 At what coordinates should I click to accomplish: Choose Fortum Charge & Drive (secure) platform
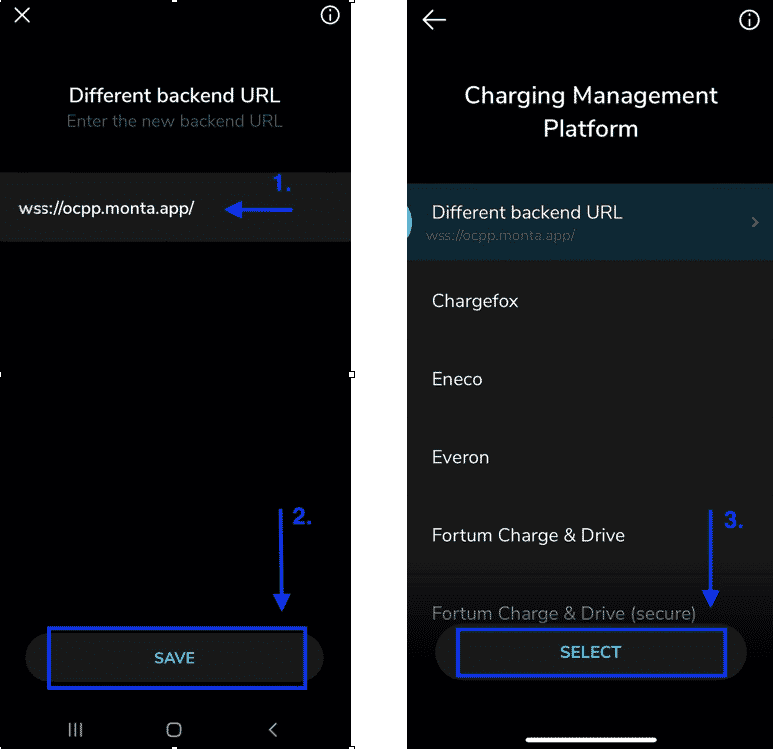pos(563,613)
